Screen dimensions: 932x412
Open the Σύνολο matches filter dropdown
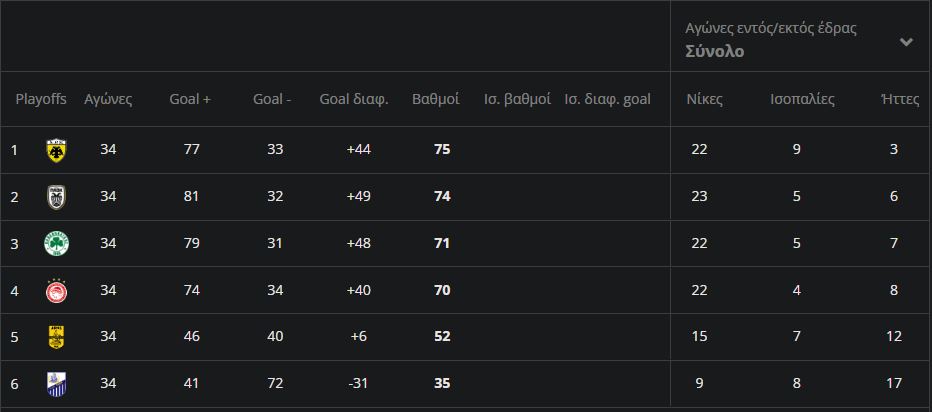[x=714, y=52]
